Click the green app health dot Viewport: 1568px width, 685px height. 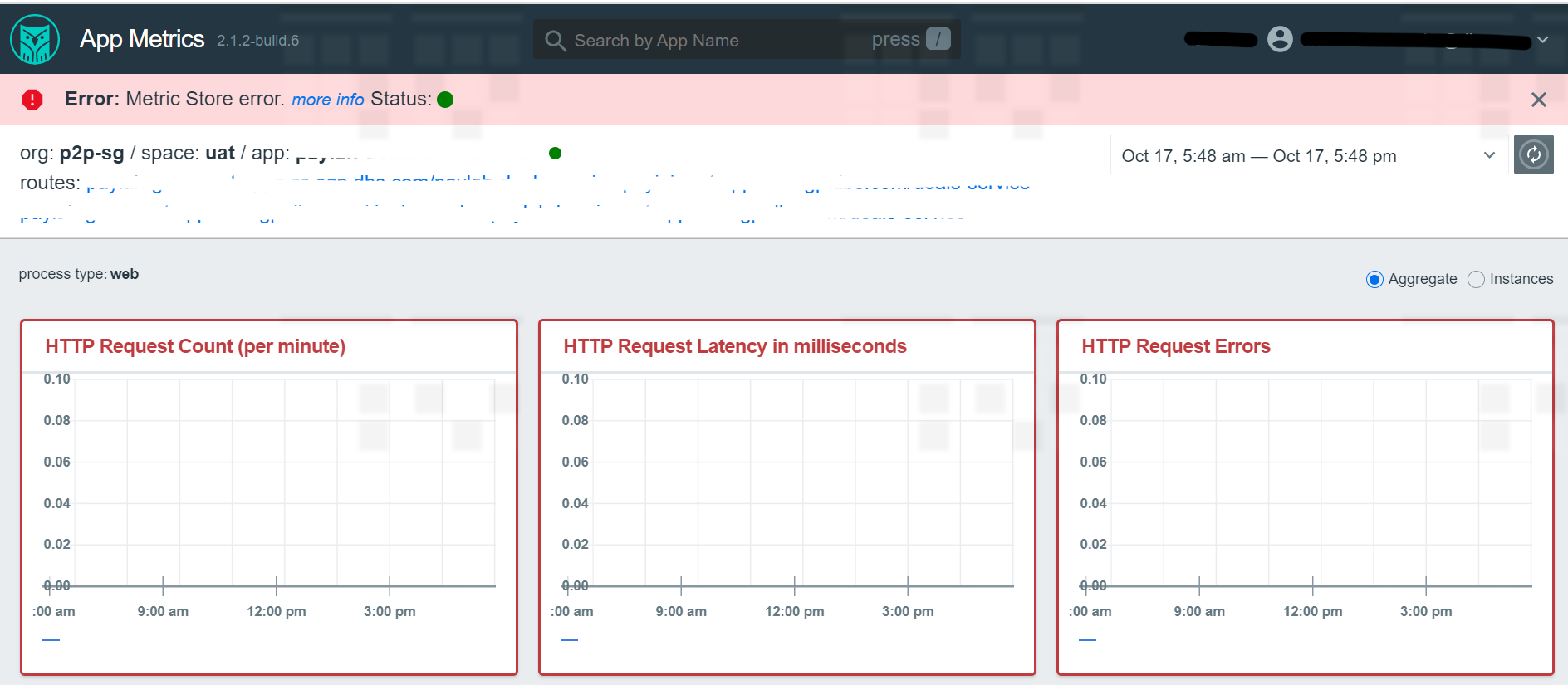coord(556,153)
